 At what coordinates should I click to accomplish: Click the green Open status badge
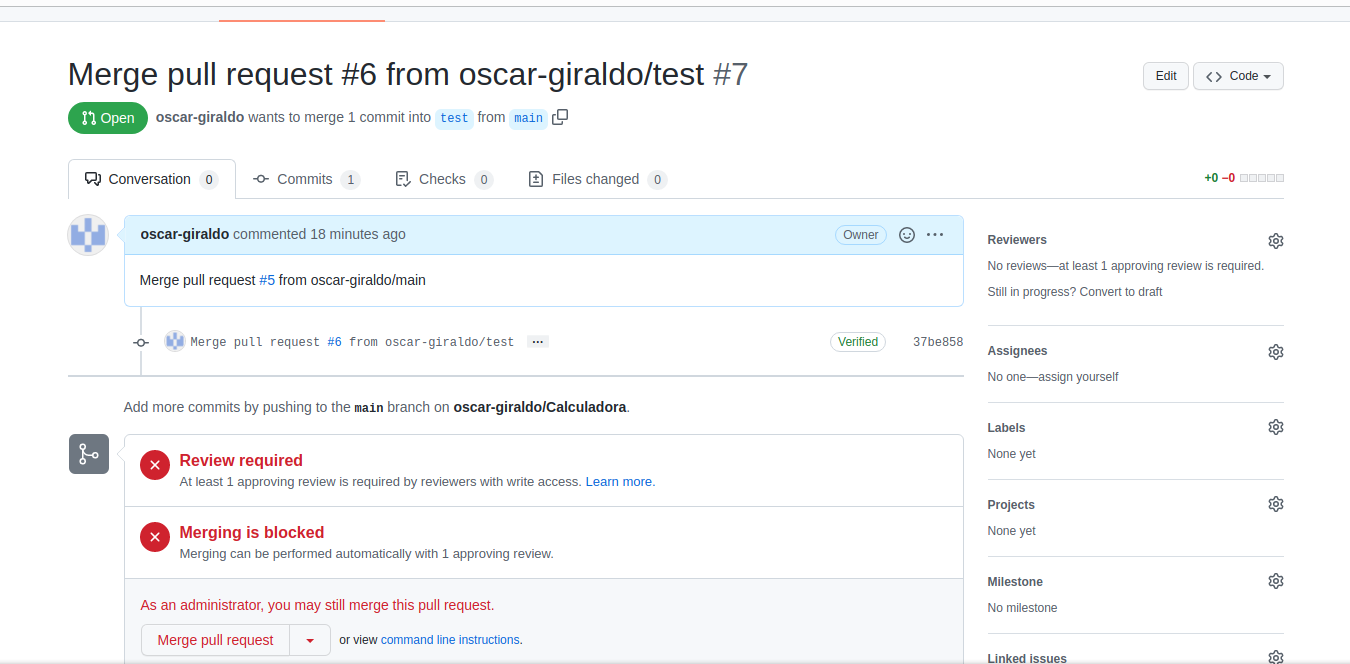(108, 118)
